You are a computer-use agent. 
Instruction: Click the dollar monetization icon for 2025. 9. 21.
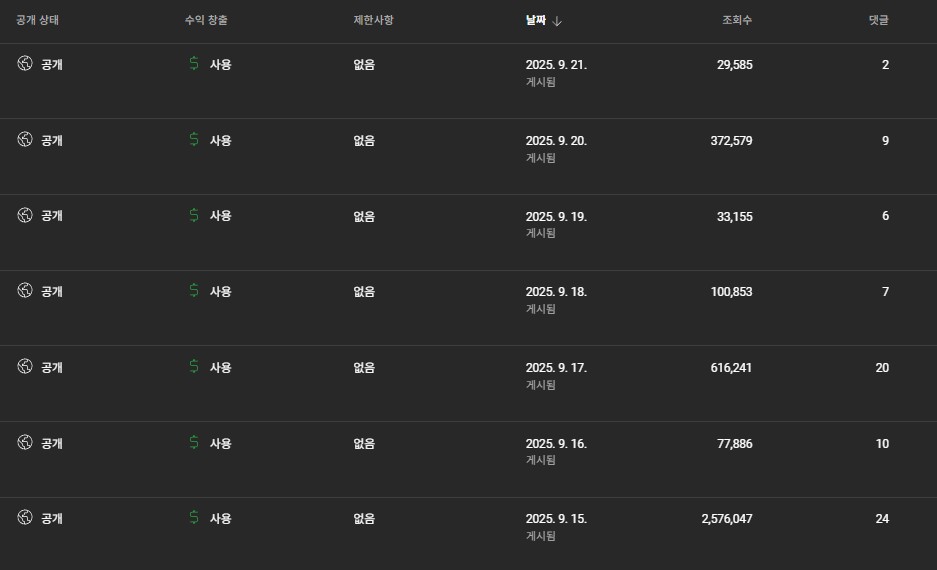pyautogui.click(x=194, y=64)
